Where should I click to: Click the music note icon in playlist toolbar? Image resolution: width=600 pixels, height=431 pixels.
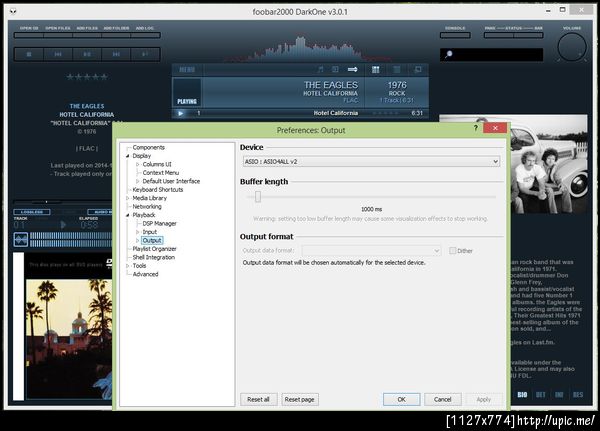click(x=321, y=69)
